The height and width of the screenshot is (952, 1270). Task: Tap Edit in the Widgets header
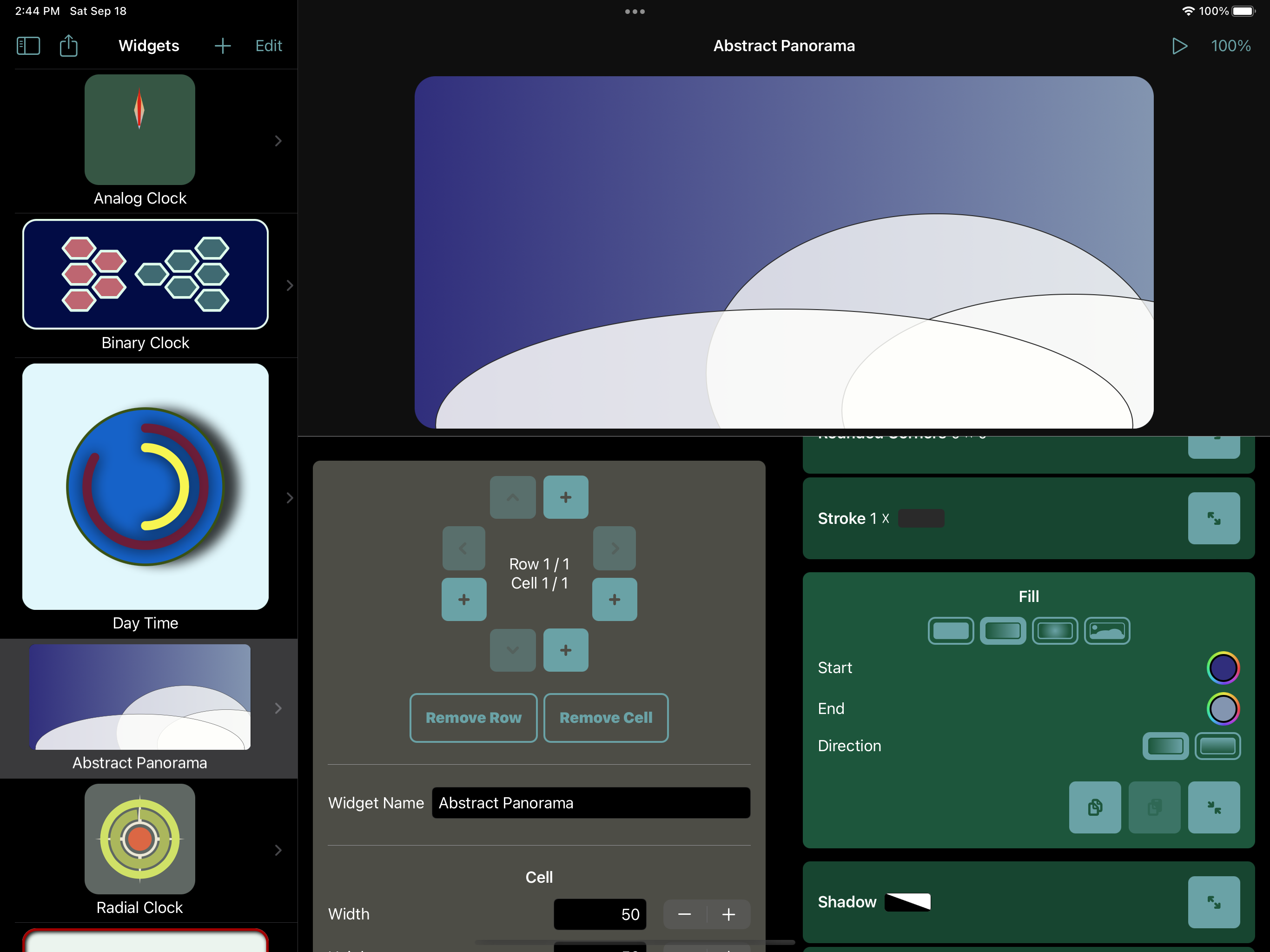(x=268, y=46)
